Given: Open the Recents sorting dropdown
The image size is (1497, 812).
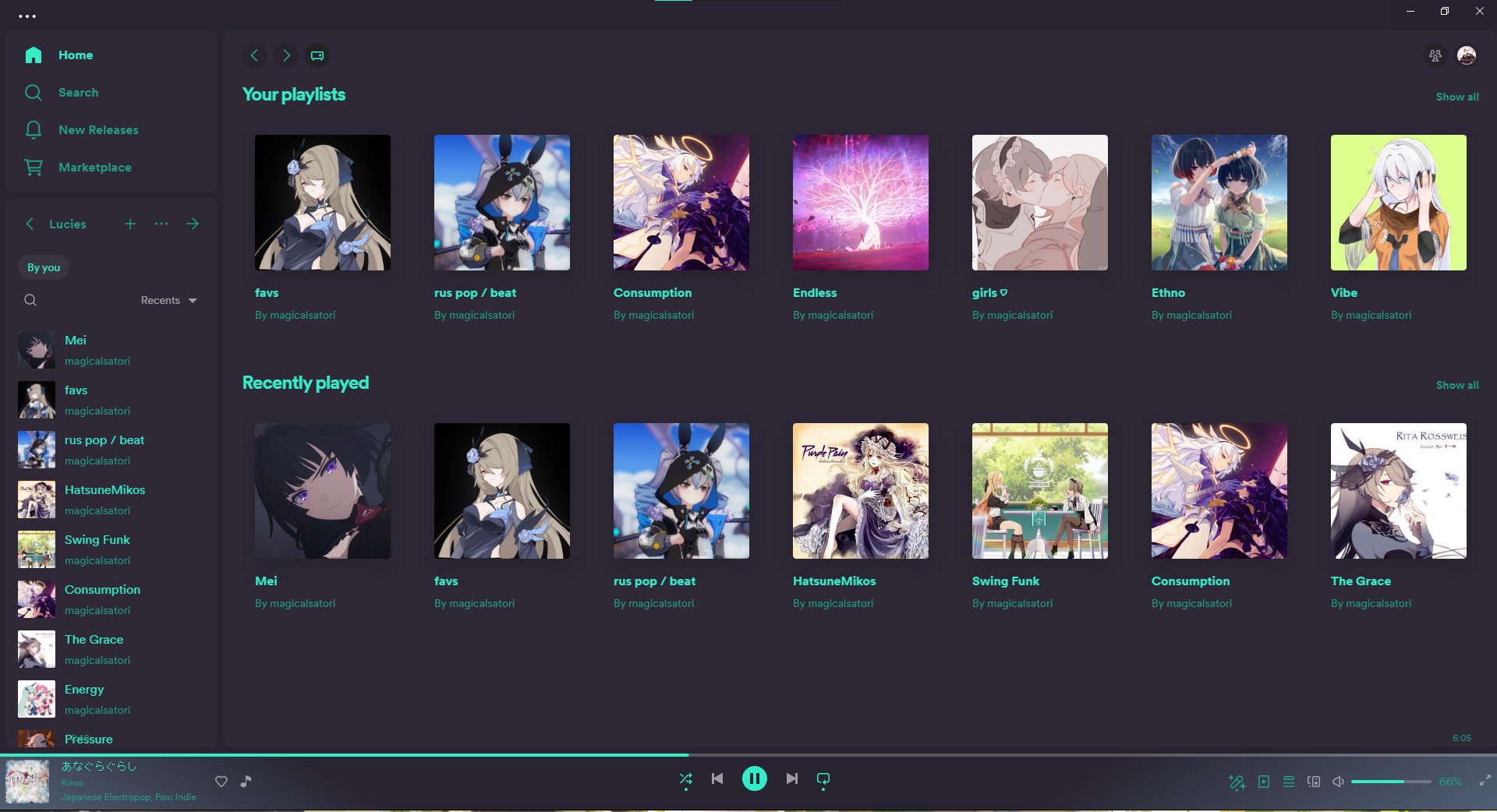Looking at the screenshot, I should coord(168,300).
